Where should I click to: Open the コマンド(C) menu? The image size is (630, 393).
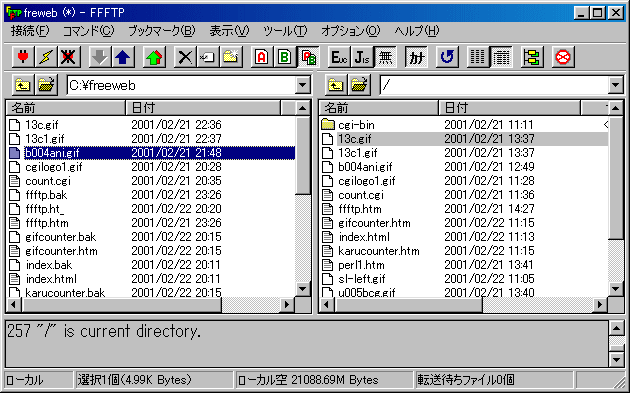[x=88, y=31]
